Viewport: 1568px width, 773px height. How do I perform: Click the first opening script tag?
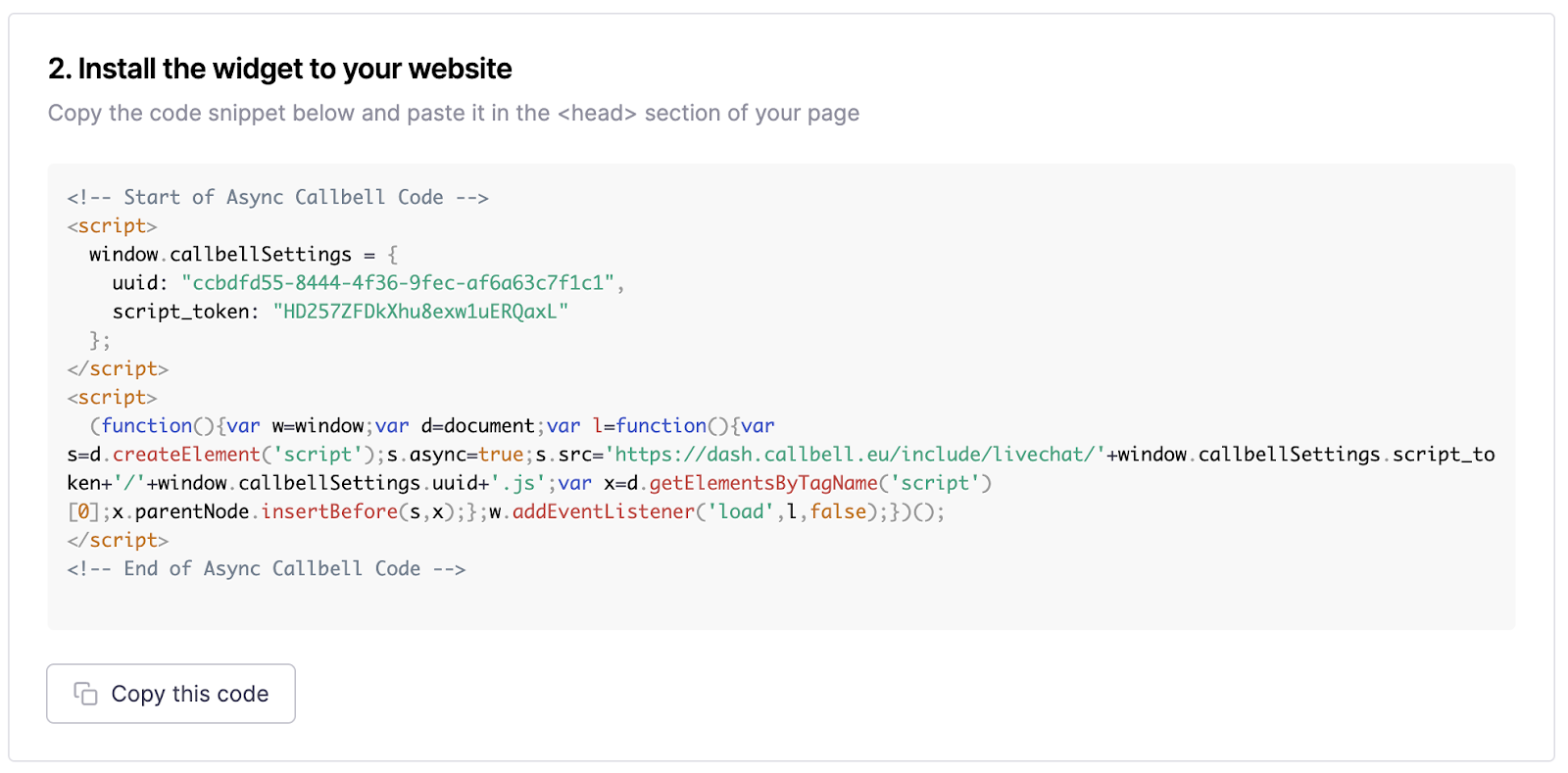pos(112,225)
